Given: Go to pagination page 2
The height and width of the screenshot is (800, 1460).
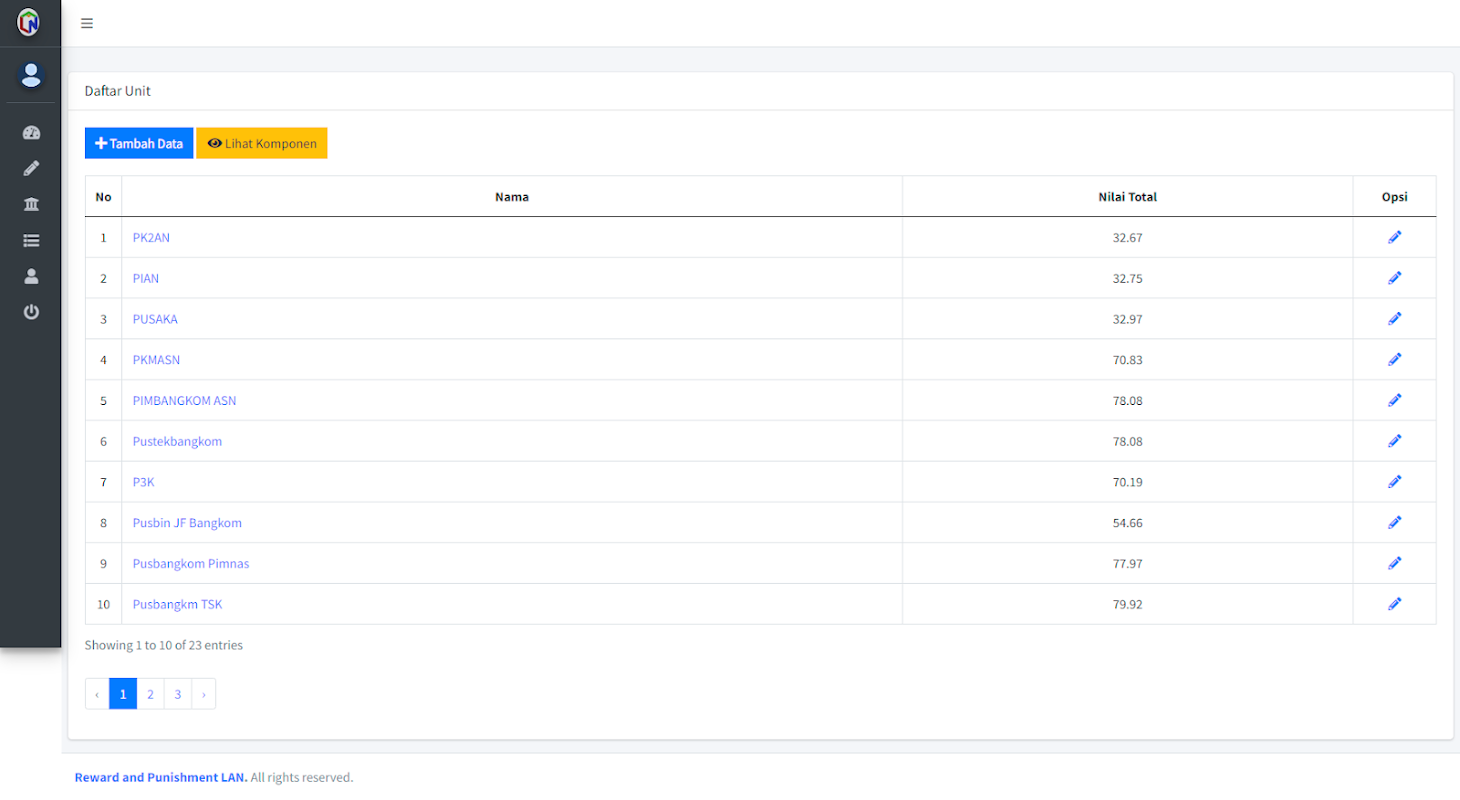Looking at the screenshot, I should pyautogui.click(x=150, y=693).
